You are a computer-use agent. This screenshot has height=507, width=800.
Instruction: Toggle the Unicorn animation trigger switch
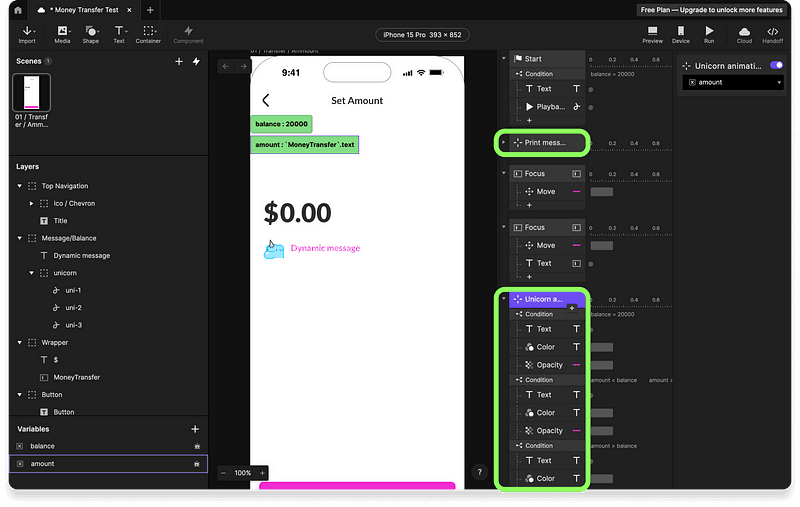point(776,65)
